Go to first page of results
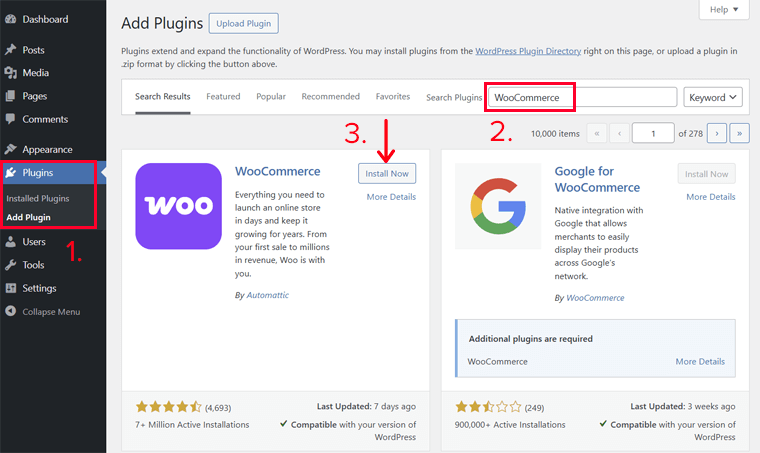760x453 pixels. tap(597, 133)
